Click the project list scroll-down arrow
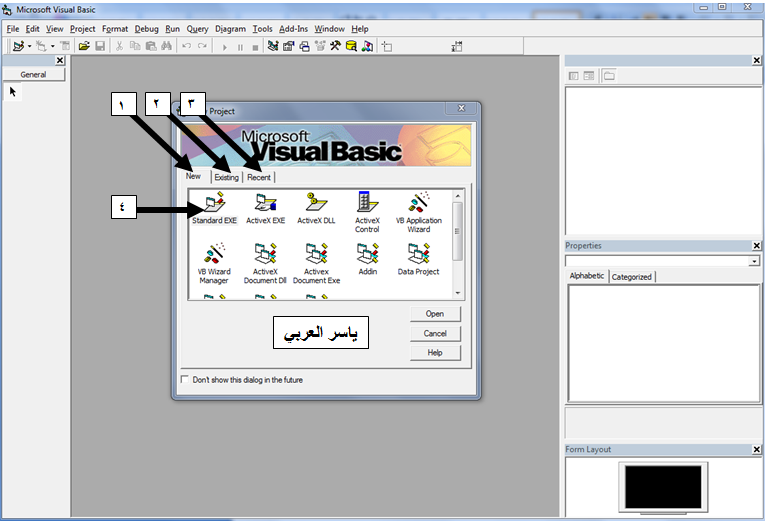 457,293
